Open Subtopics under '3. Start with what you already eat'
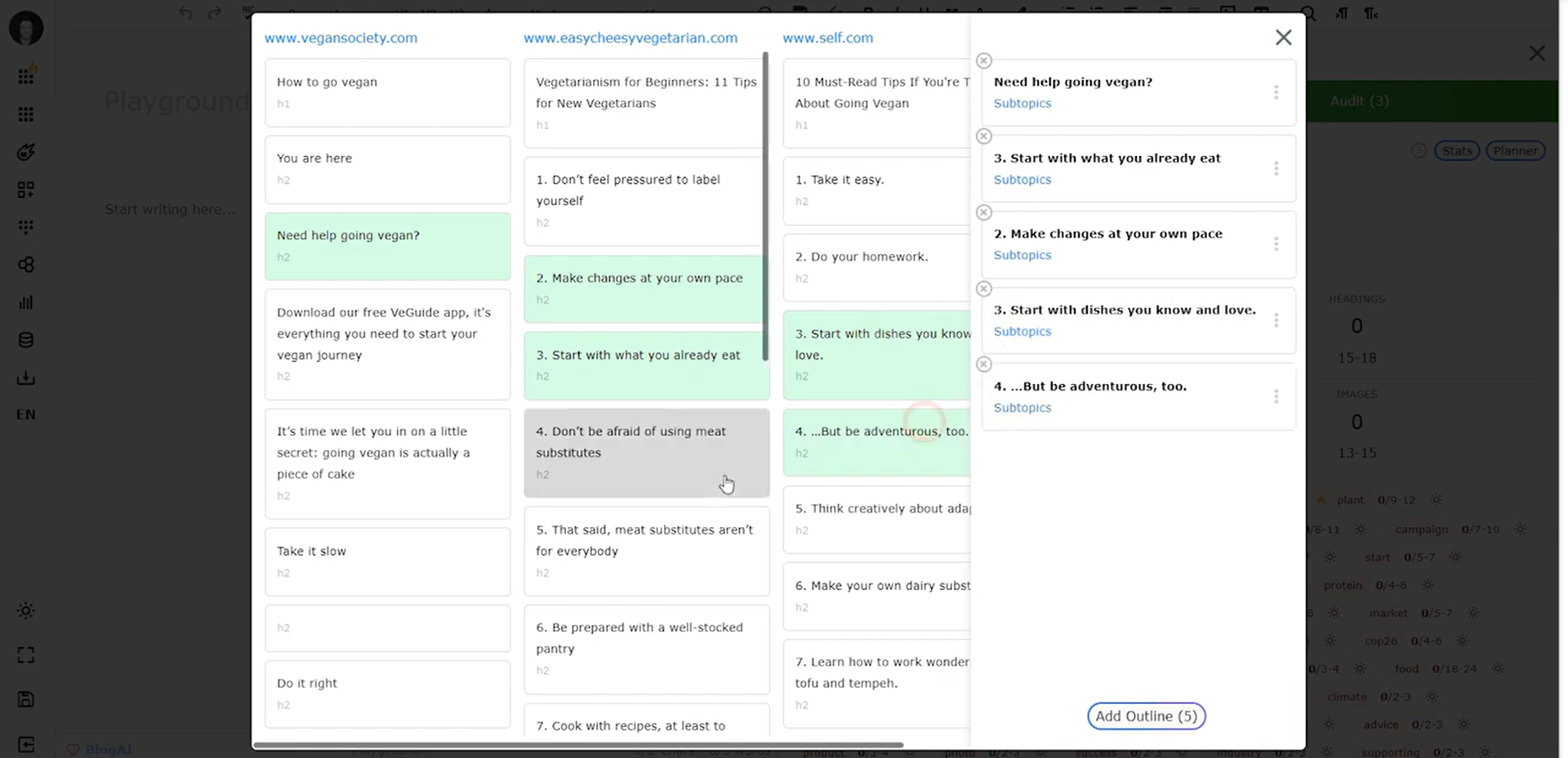 [1022, 180]
